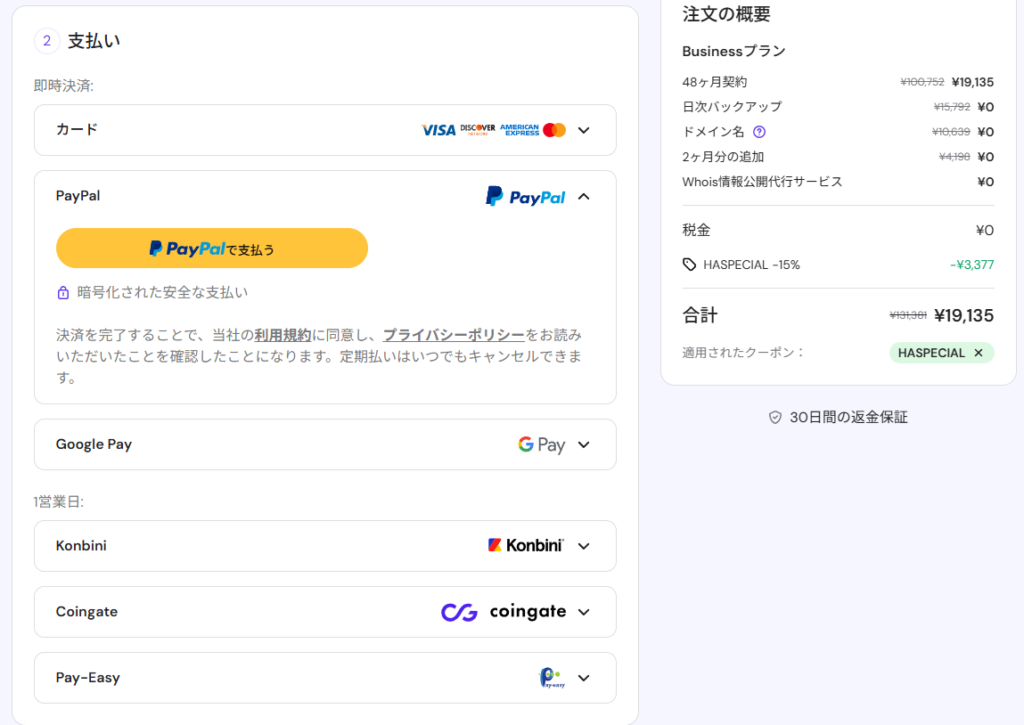Click the help icon beside ドメイン名

pos(759,132)
